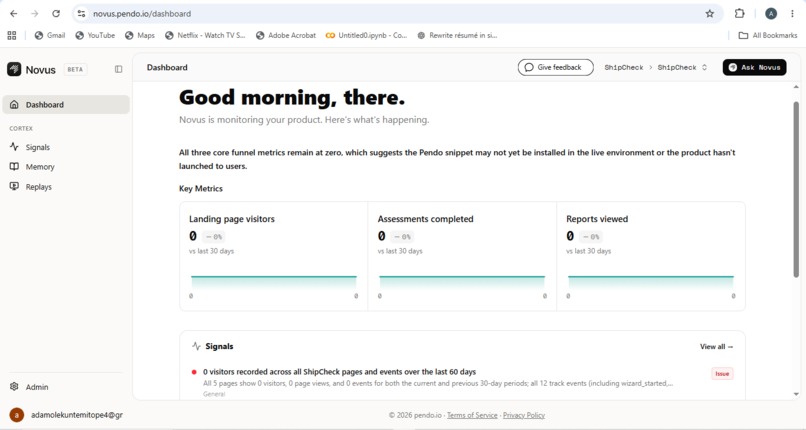
Task: Click the Assessments completed metric card
Action: coord(462,256)
